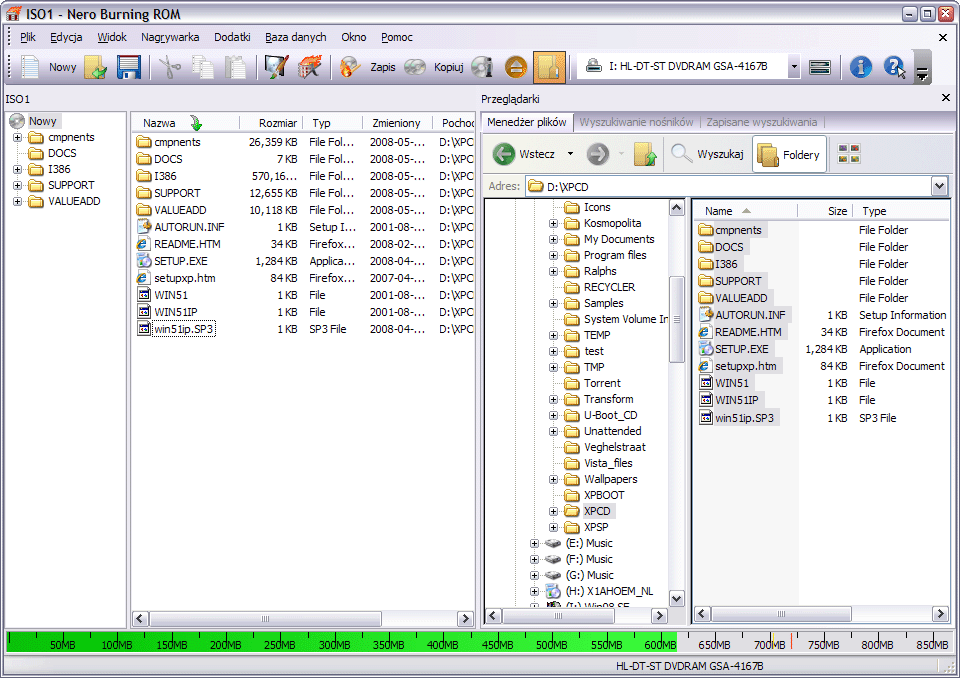Start burning with the Zapis disc icon

tap(350, 67)
